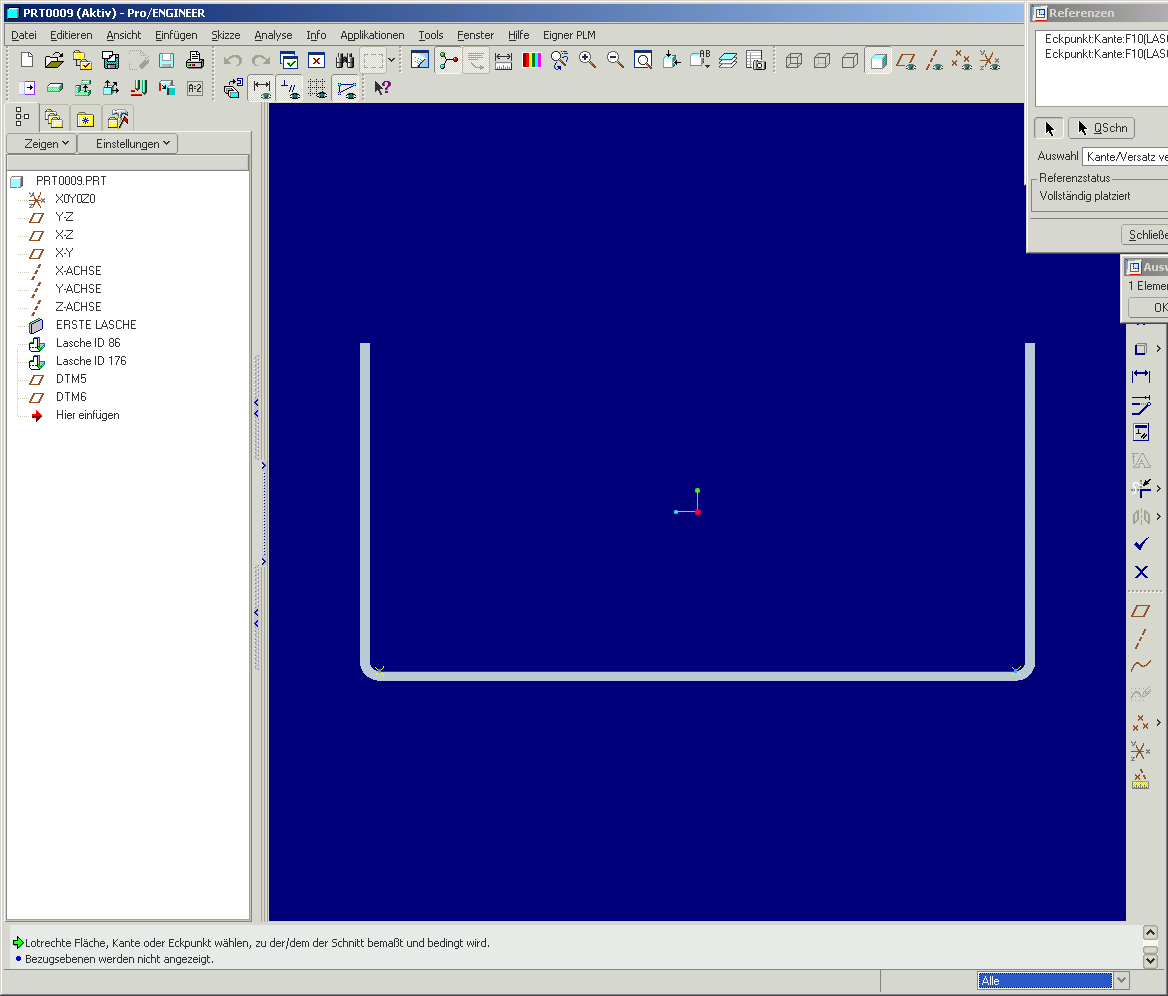This screenshot has height=996, width=1168.
Task: Select the datum curve tool in right toolbar
Action: click(x=1141, y=666)
